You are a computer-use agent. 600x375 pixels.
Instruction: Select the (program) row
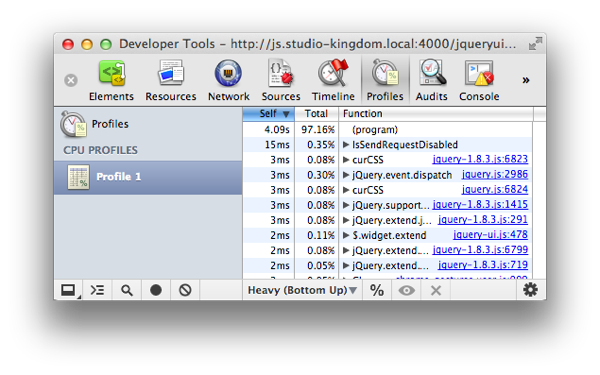(387, 130)
